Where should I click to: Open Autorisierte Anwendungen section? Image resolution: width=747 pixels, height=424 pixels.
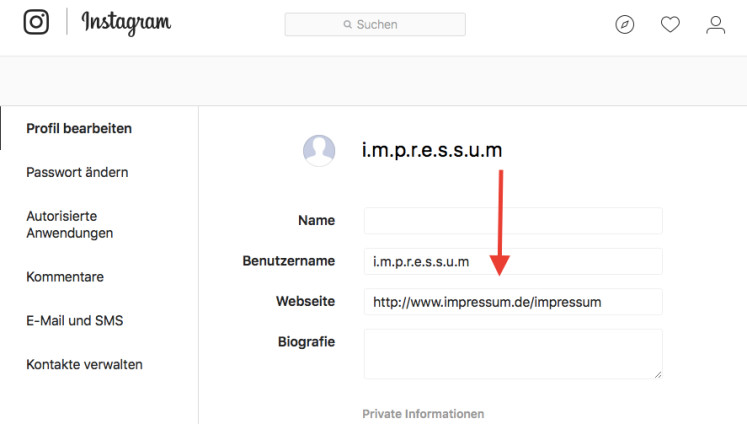click(x=70, y=224)
